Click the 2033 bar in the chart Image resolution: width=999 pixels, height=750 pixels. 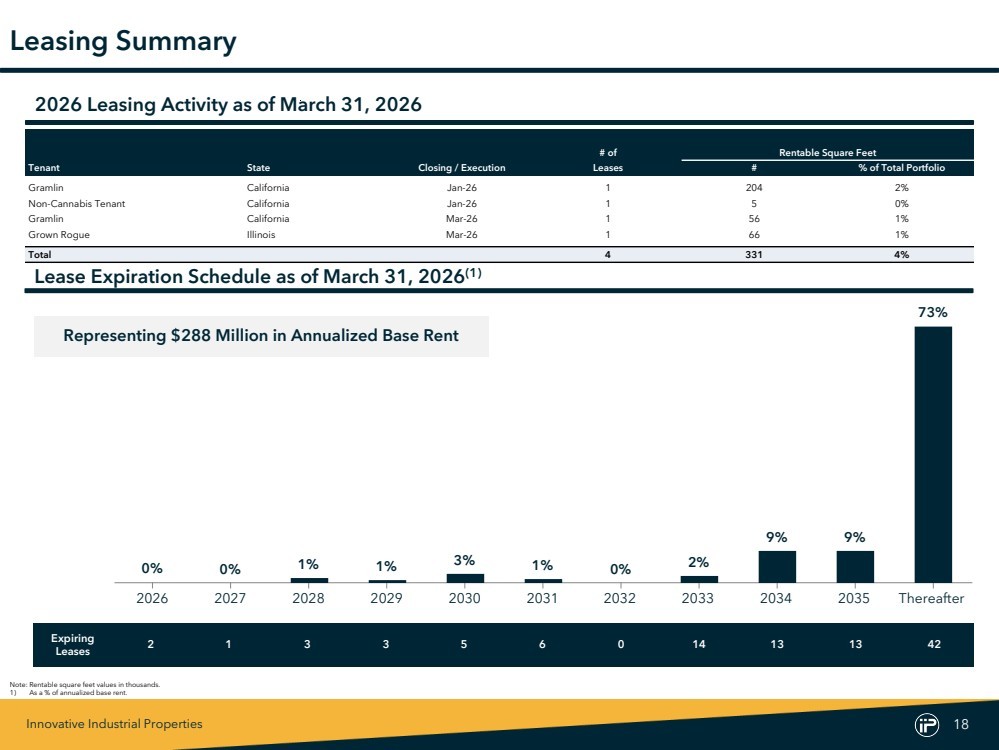[699, 579]
